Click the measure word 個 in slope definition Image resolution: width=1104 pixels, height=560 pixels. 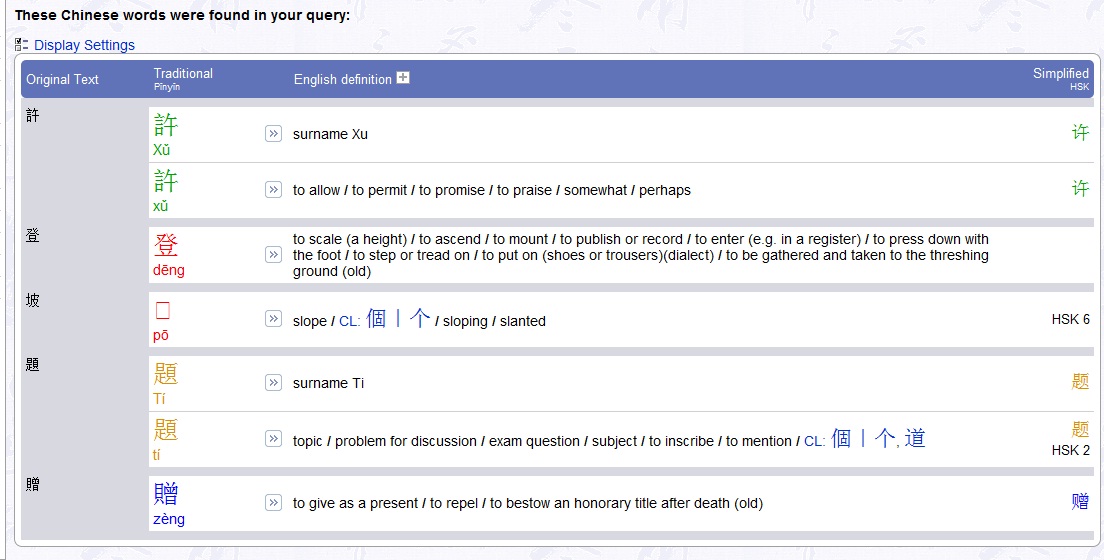coord(376,319)
